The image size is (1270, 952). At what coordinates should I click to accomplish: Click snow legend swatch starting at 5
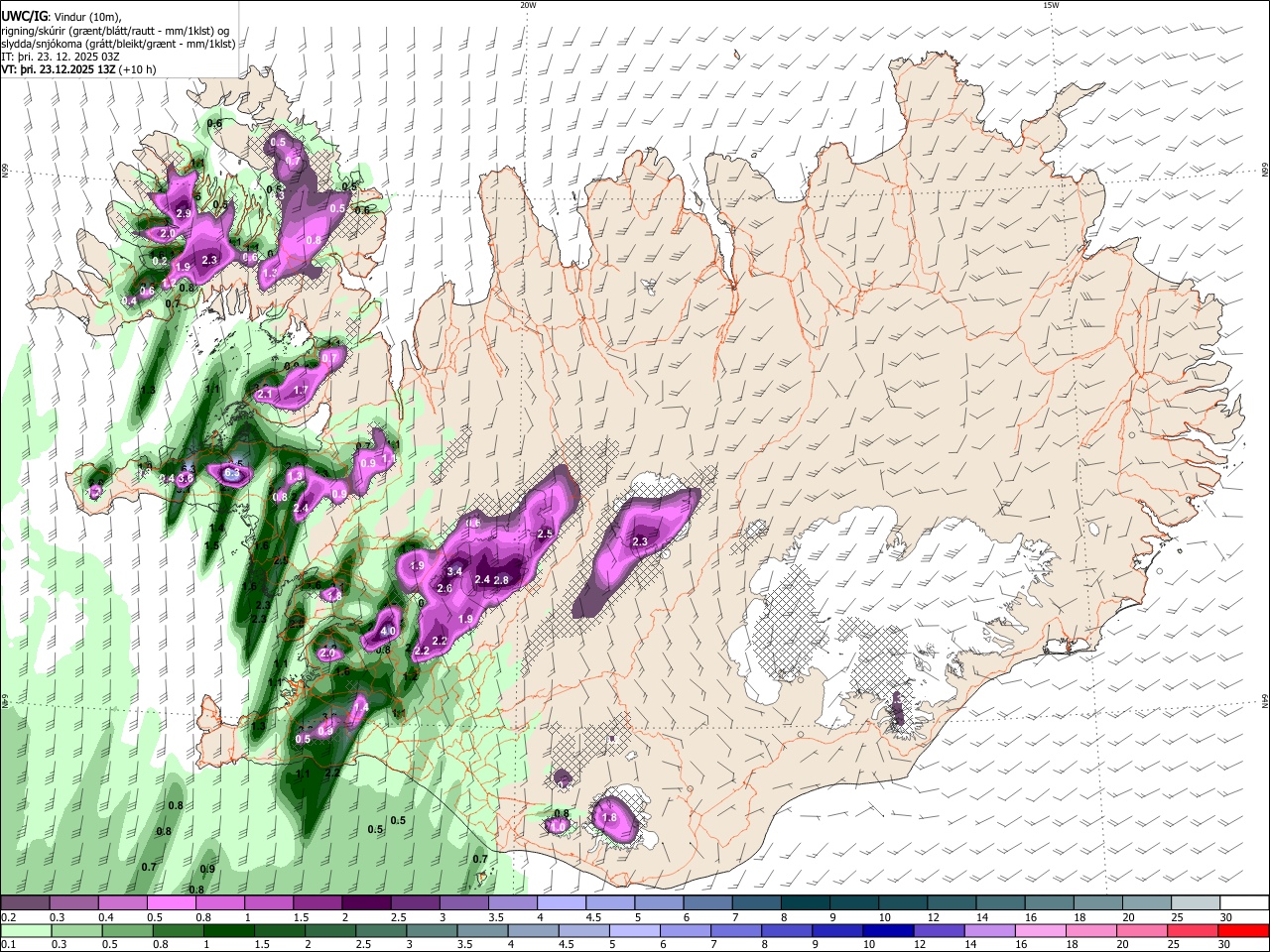coord(659,903)
